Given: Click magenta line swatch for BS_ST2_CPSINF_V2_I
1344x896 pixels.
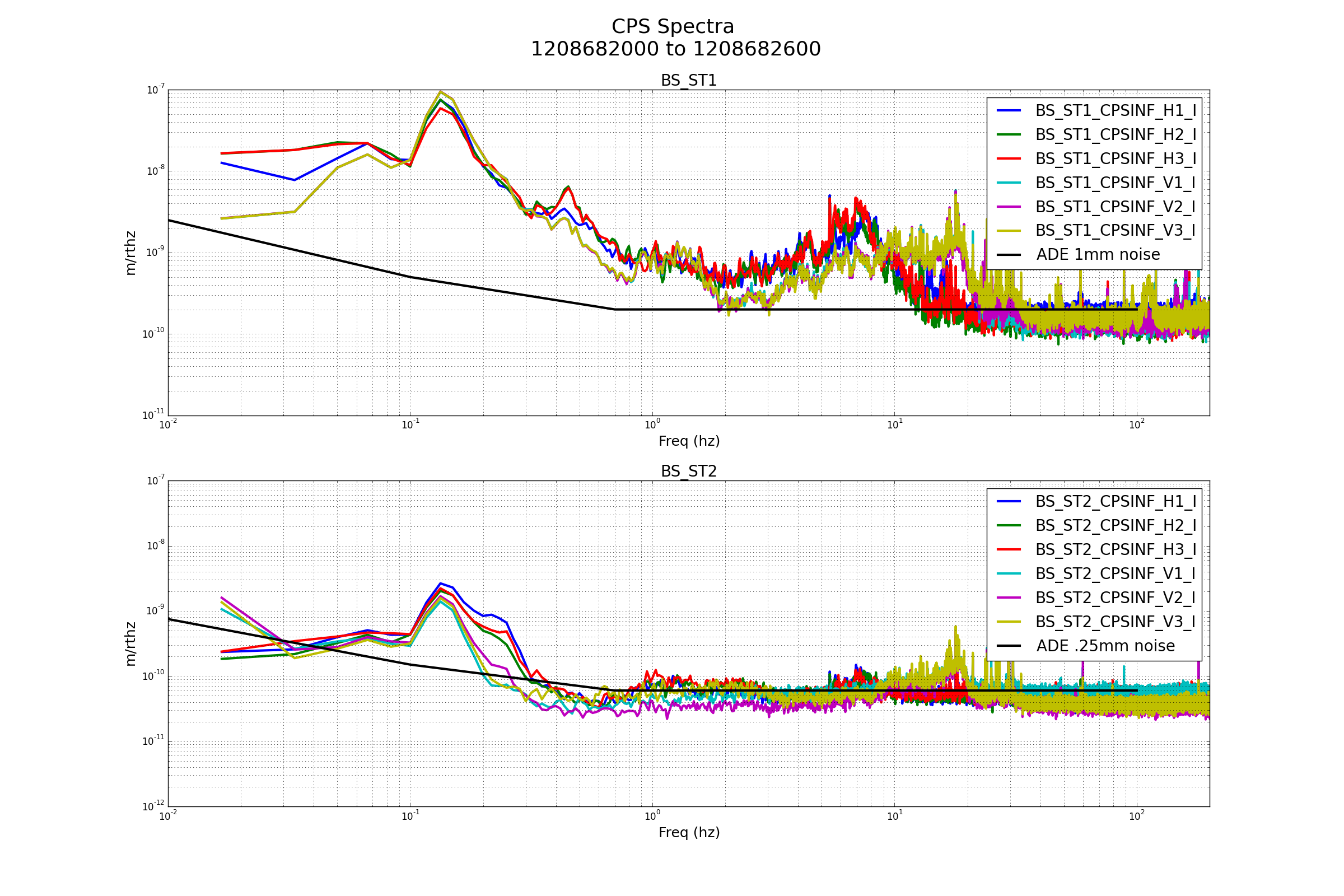Looking at the screenshot, I should tap(1009, 597).
